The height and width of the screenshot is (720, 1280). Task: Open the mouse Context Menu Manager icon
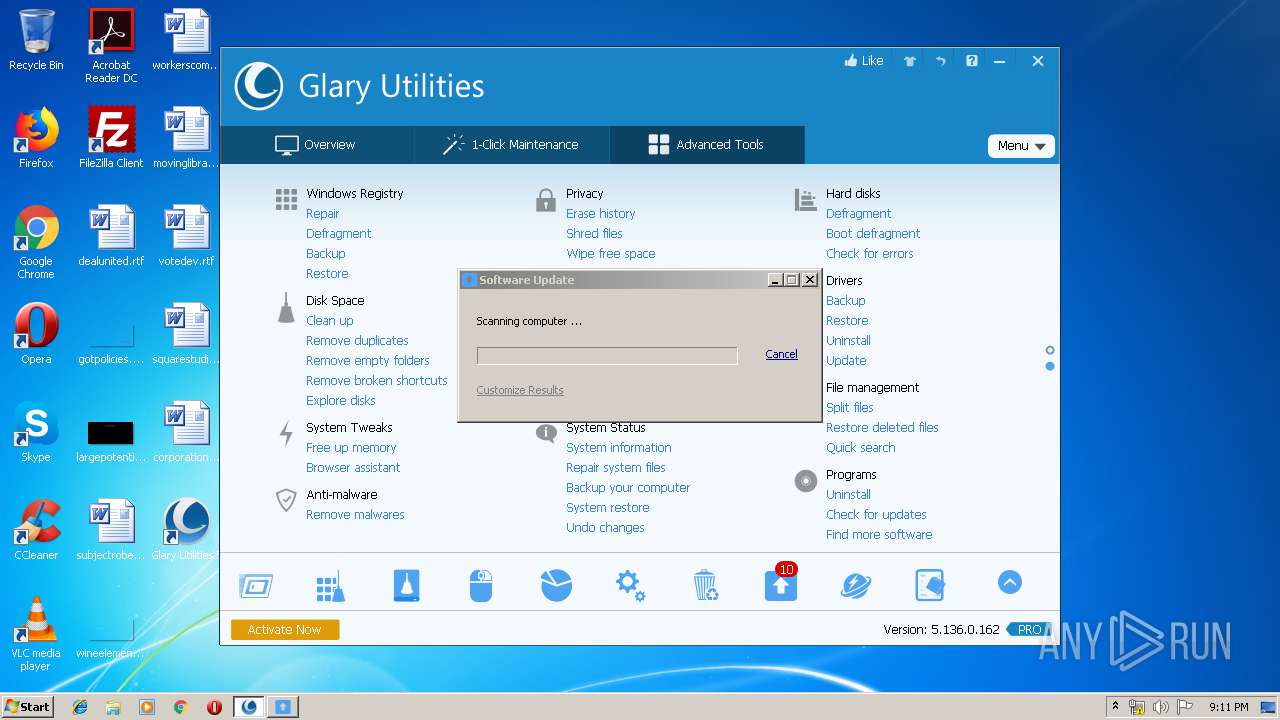[x=481, y=585]
